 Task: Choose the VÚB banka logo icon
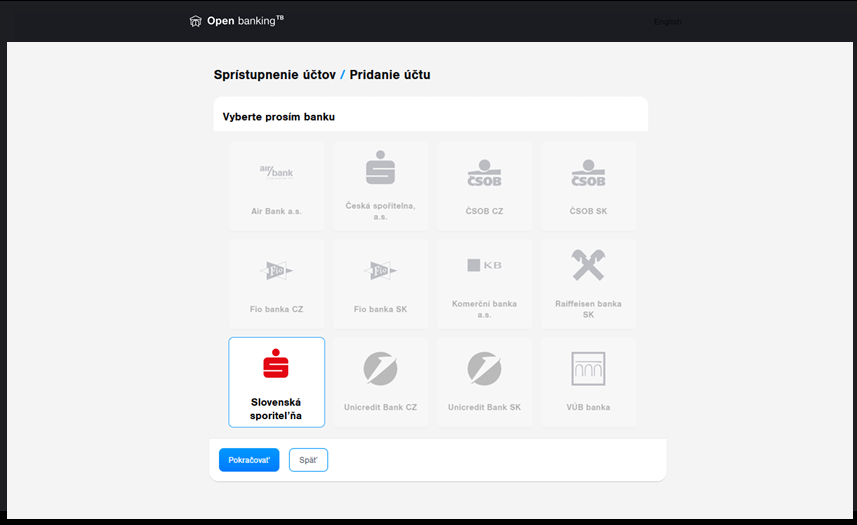click(x=588, y=369)
